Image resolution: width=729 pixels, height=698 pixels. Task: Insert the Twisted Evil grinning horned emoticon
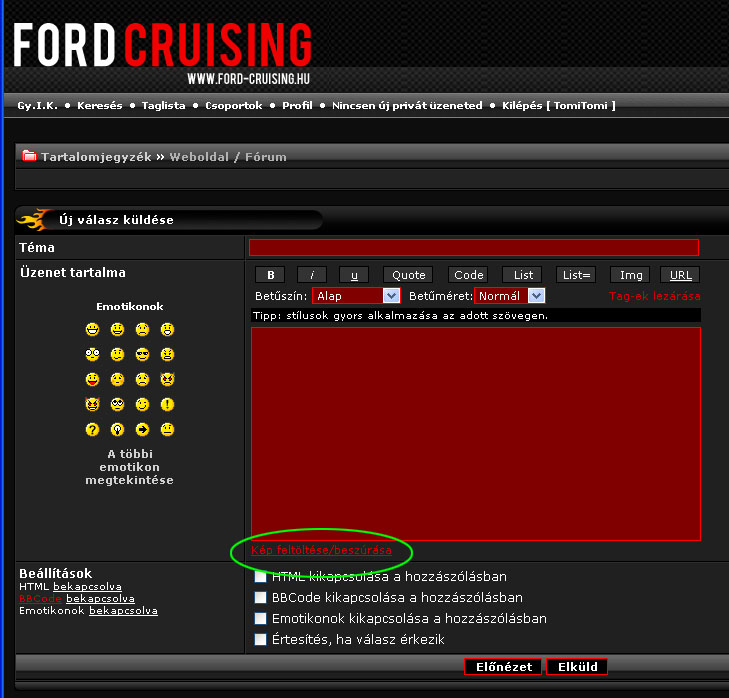[93, 405]
